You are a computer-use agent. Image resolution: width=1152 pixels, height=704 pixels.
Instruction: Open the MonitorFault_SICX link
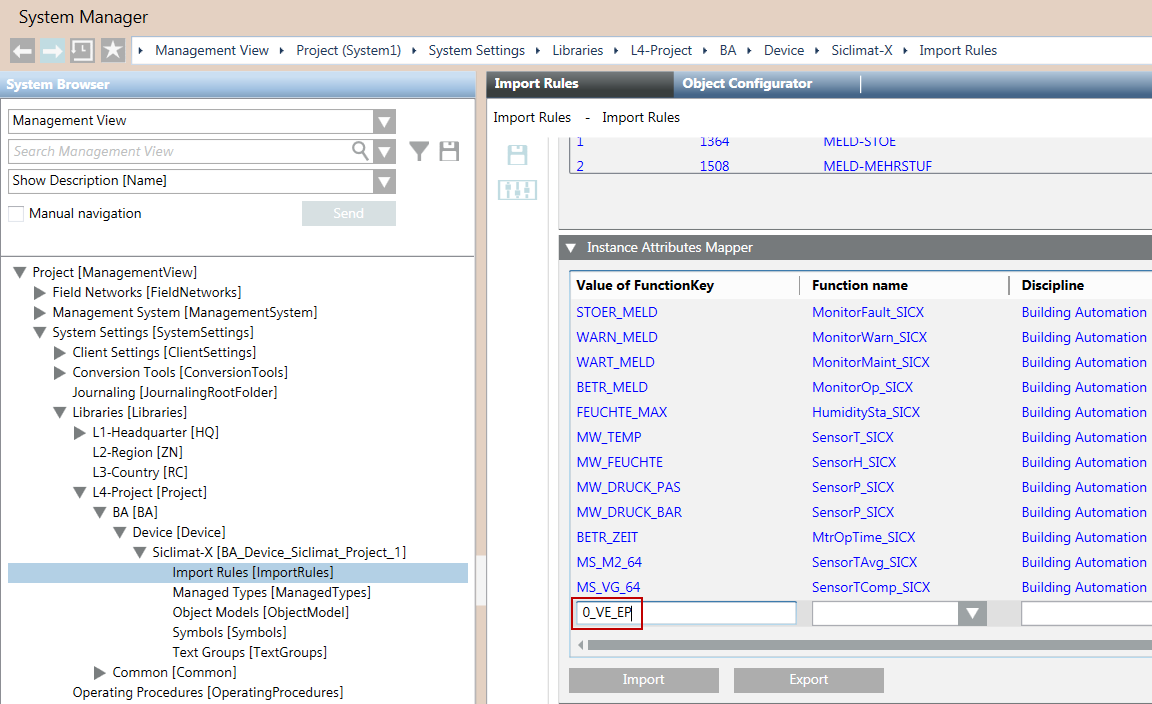click(x=867, y=312)
